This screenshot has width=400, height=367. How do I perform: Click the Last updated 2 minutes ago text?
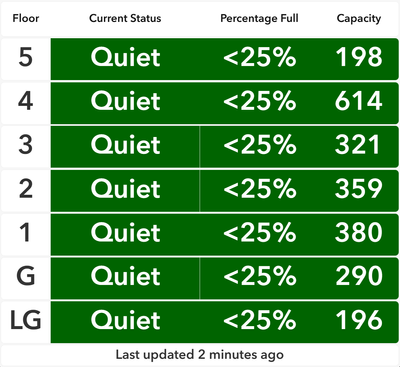click(199, 355)
